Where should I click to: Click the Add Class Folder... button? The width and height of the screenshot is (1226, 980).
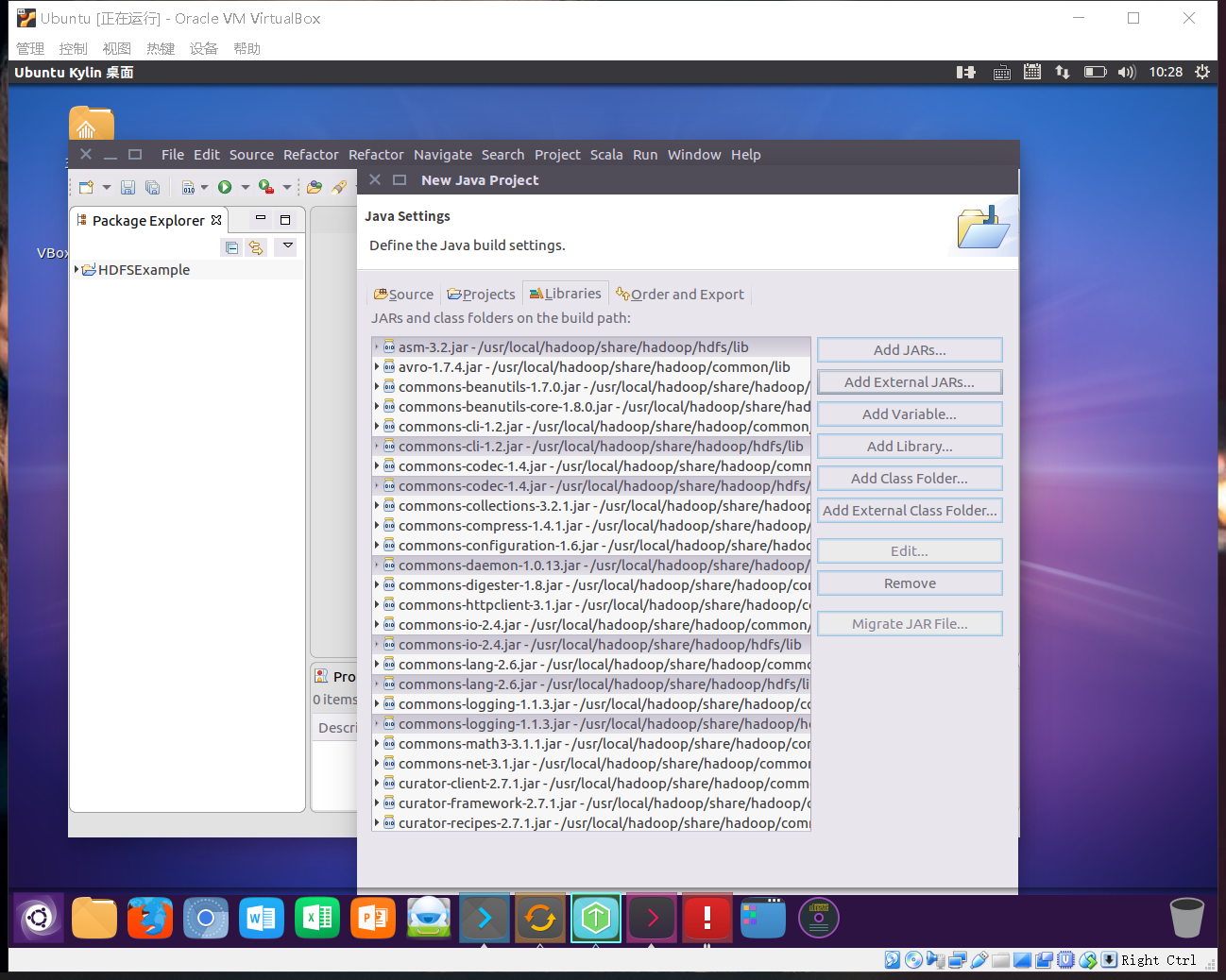910,479
